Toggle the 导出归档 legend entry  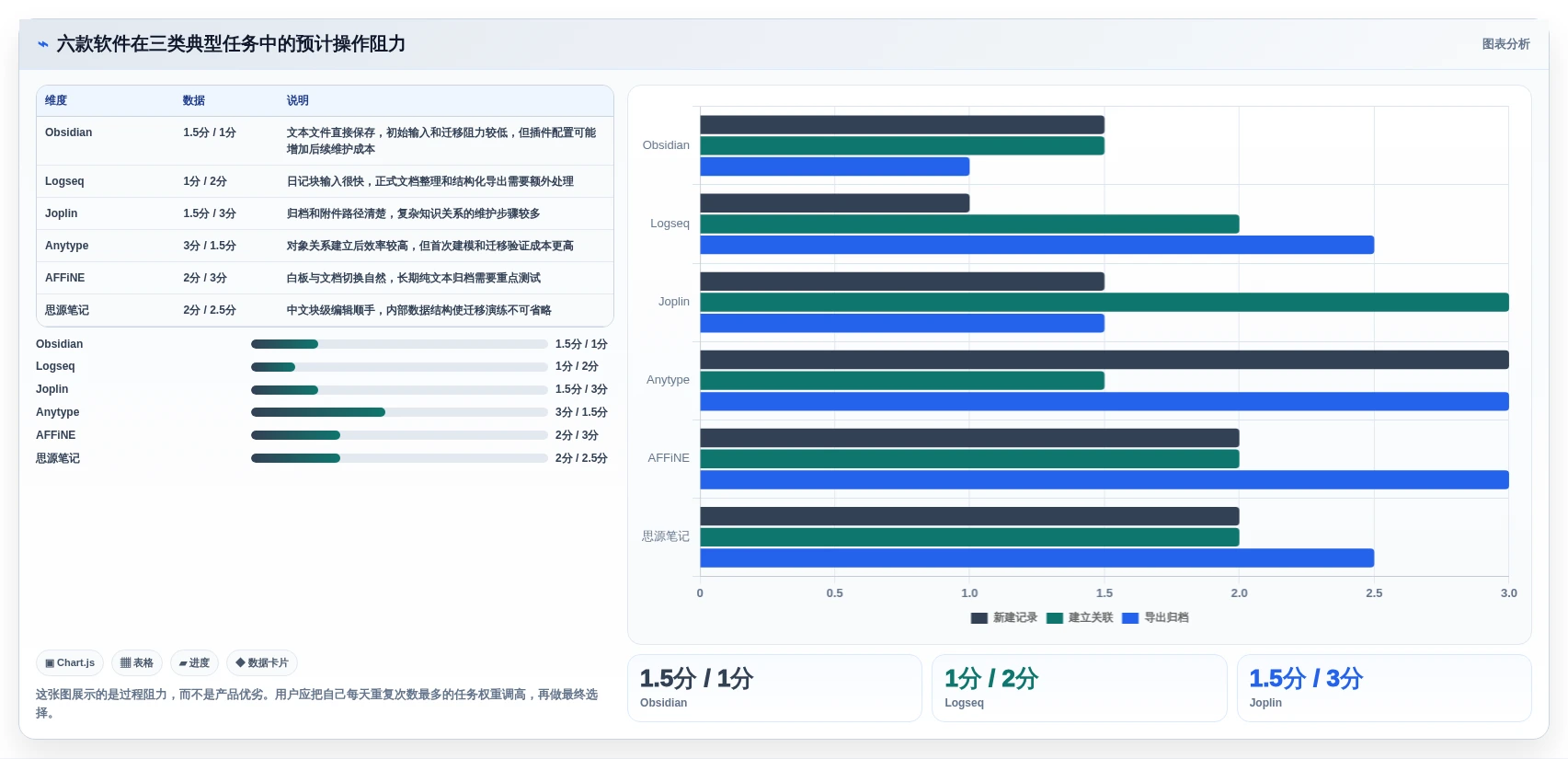1155,618
